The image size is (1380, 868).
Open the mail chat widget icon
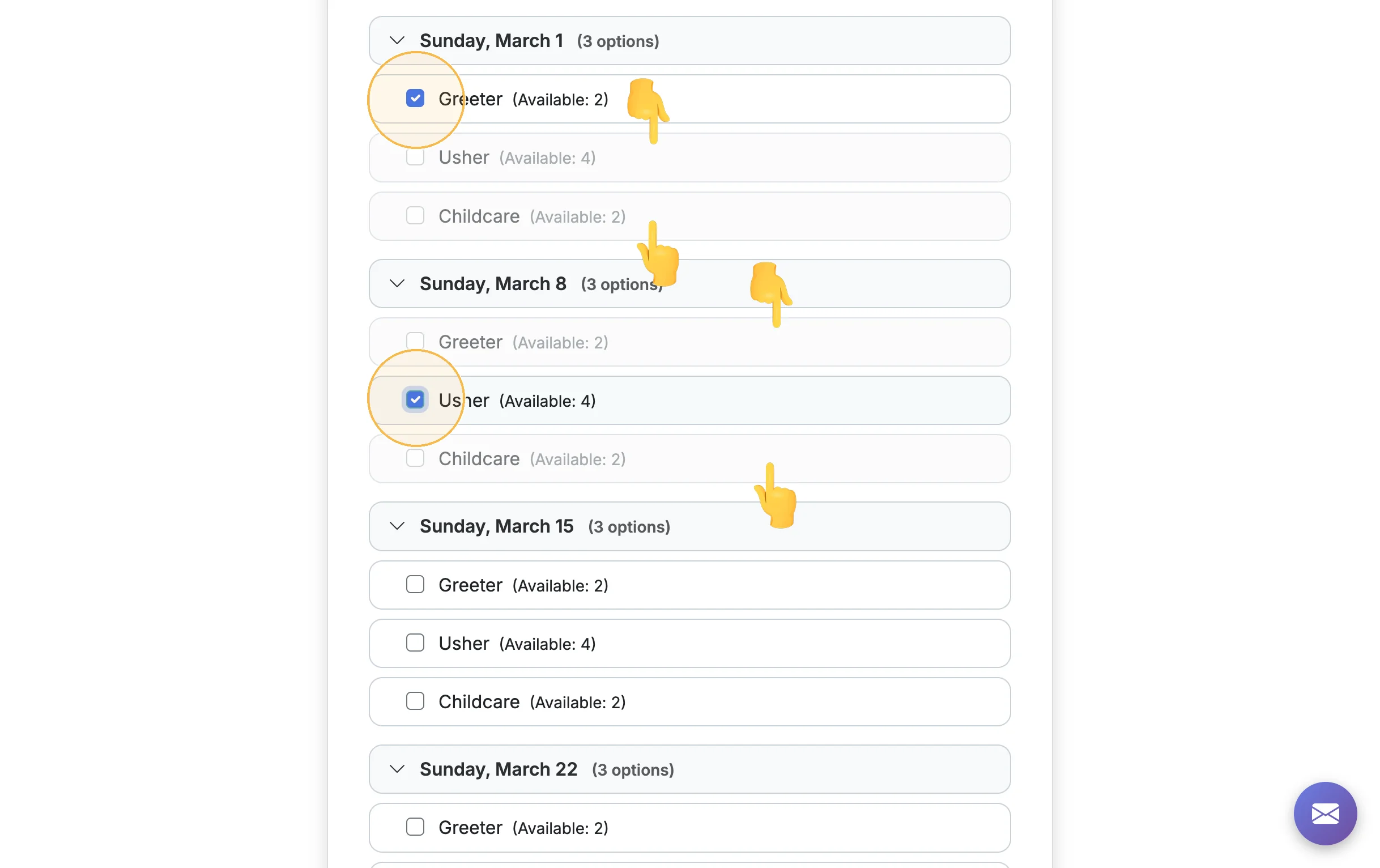[1324, 813]
